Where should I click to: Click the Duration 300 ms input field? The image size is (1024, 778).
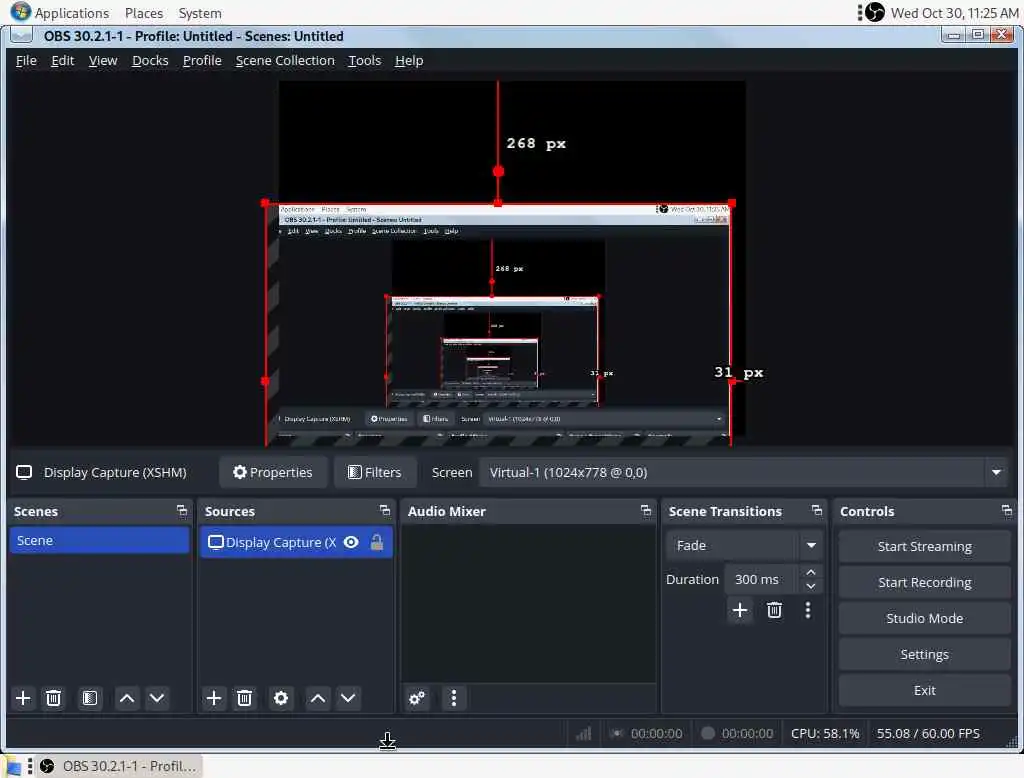coord(761,579)
